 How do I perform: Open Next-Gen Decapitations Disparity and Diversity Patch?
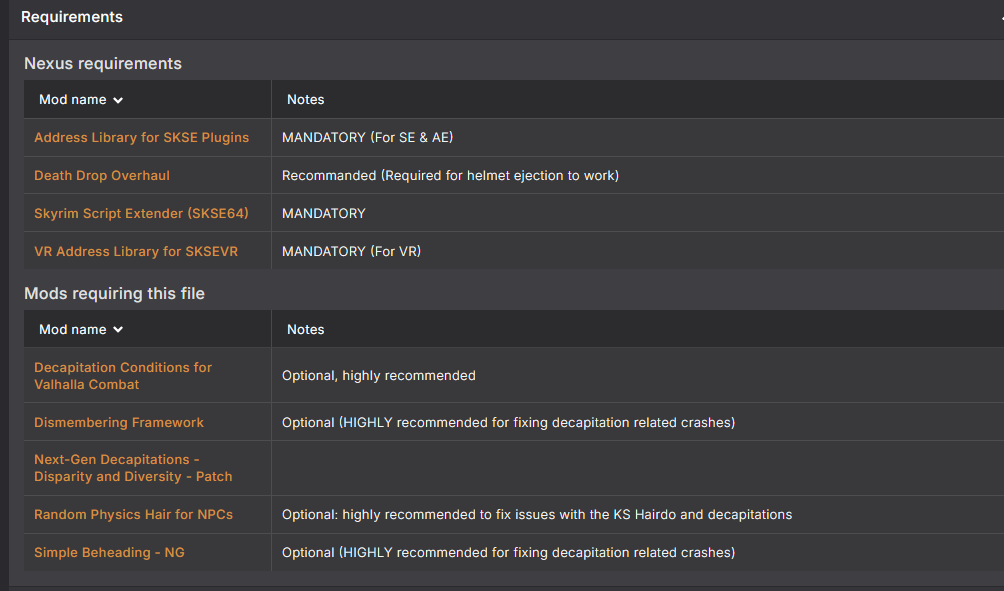133,468
